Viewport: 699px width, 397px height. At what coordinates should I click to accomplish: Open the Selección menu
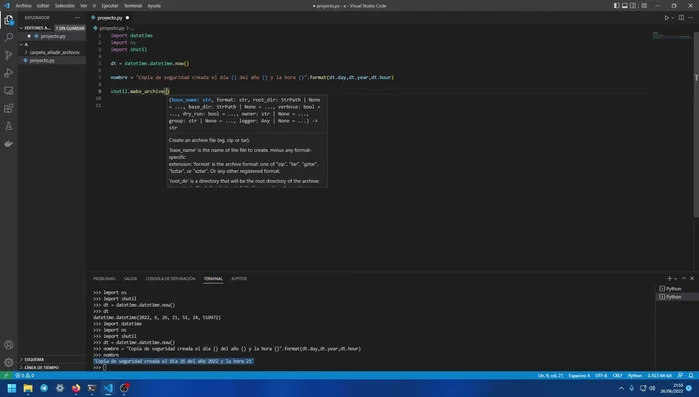pos(65,6)
